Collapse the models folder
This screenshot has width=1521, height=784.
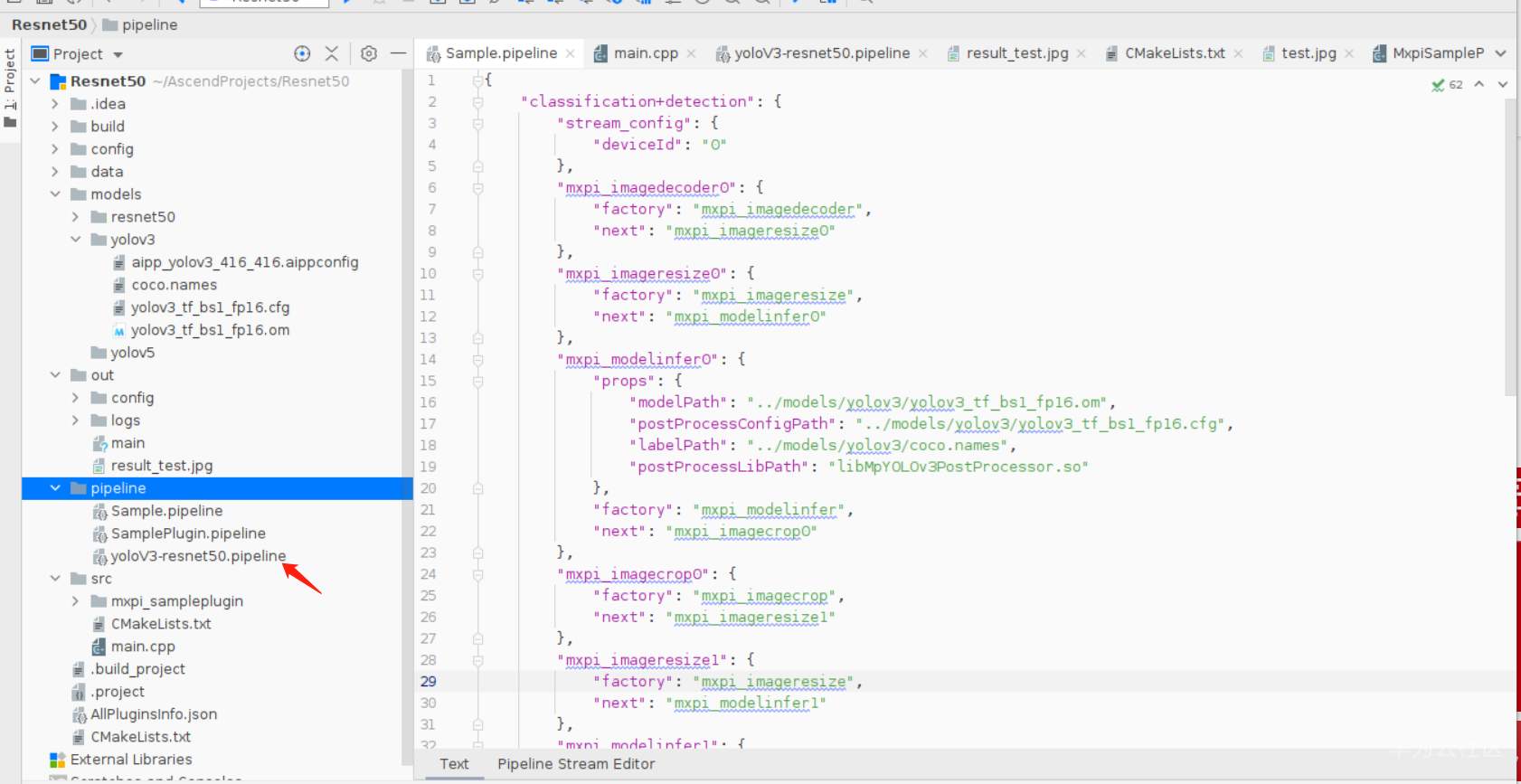point(55,194)
